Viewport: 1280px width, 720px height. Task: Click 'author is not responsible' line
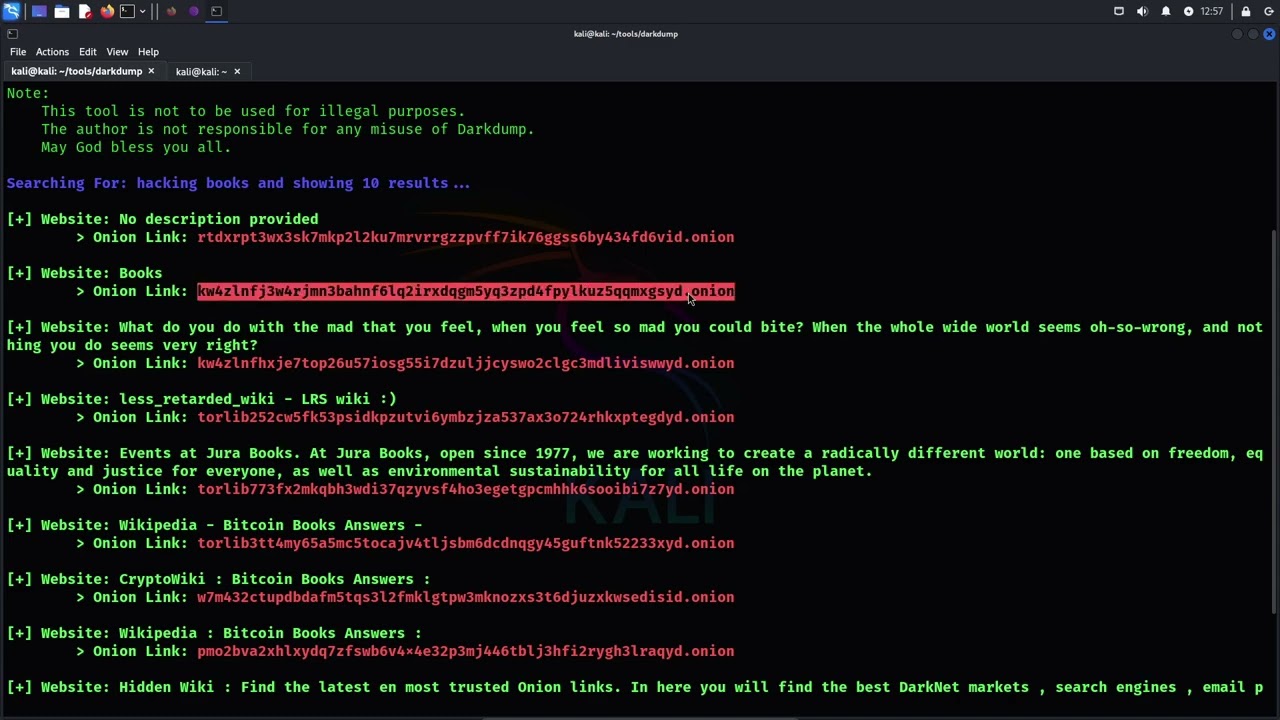click(288, 129)
